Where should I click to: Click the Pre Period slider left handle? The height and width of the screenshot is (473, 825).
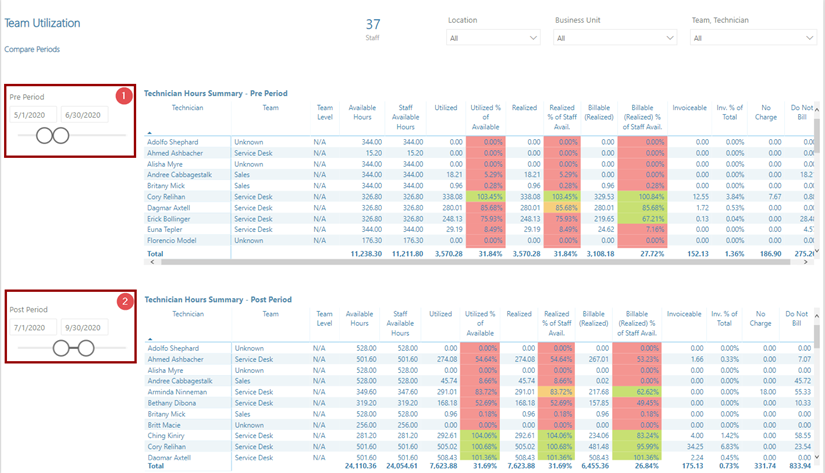44,136
